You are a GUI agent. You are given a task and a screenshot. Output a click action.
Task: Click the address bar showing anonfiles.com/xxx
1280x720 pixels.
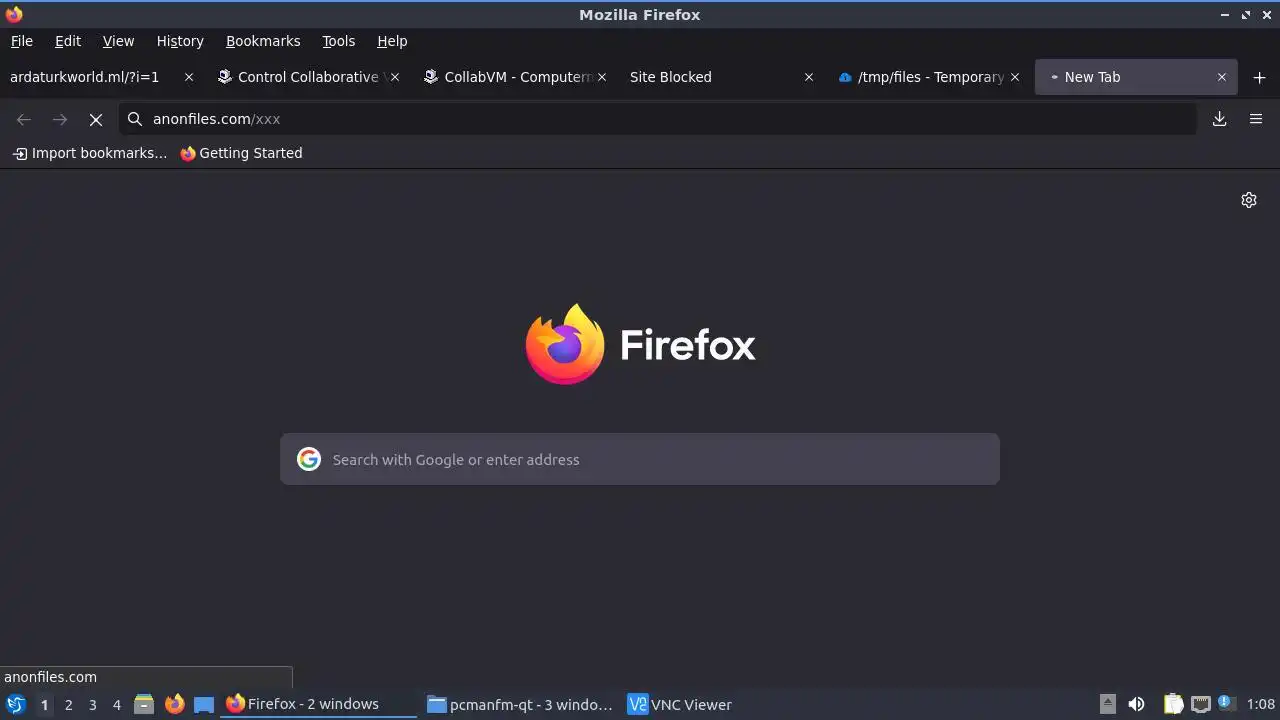(658, 119)
